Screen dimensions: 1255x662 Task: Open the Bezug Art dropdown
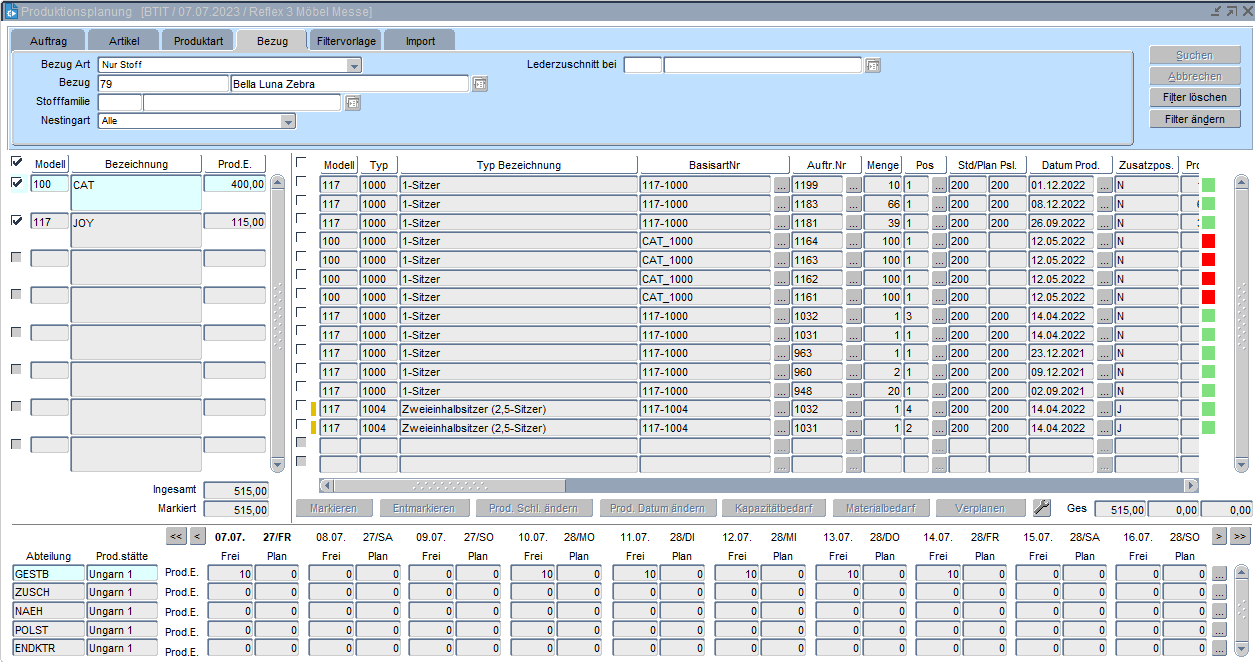[x=354, y=65]
